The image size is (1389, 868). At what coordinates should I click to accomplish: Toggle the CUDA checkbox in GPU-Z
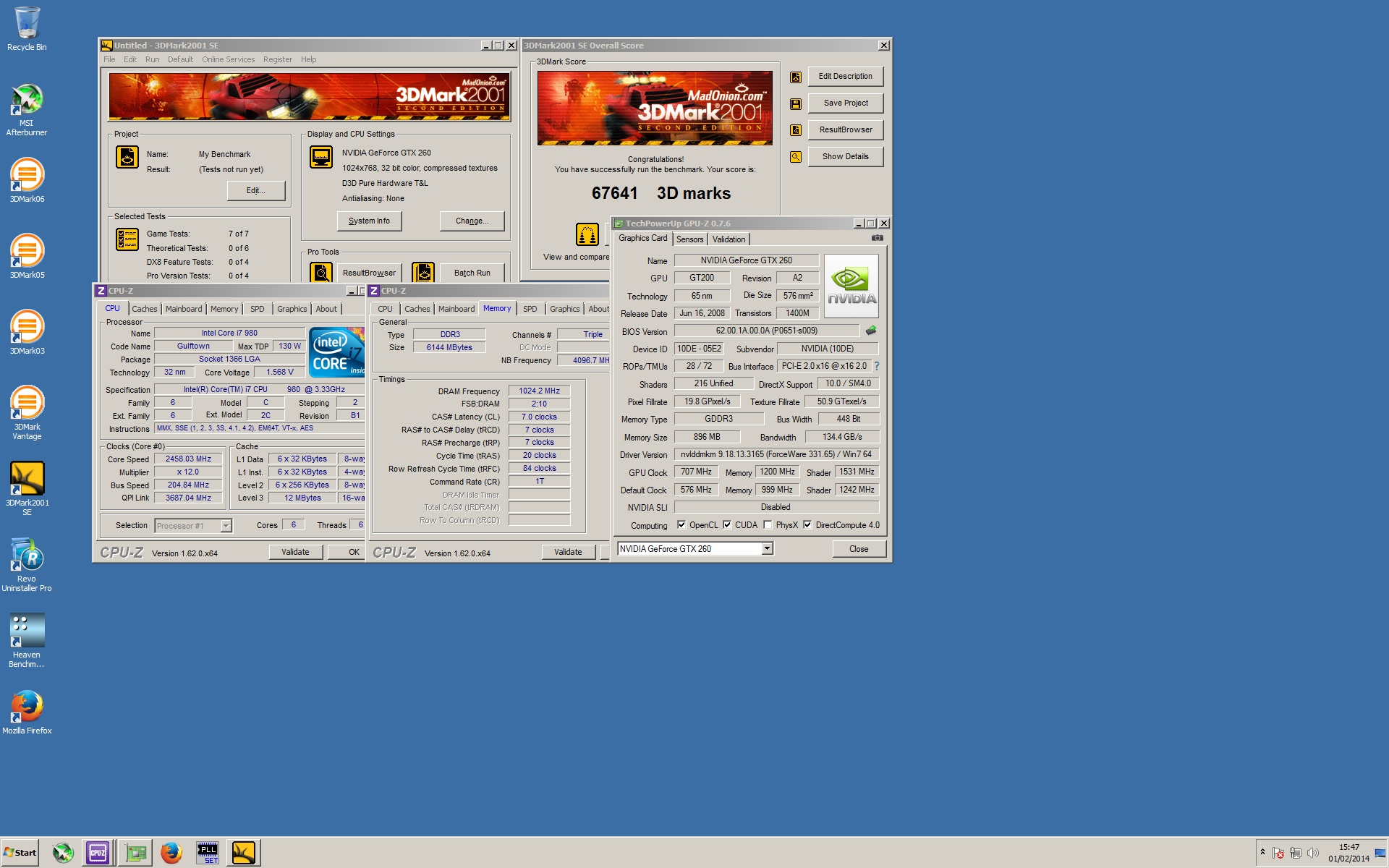click(x=727, y=525)
